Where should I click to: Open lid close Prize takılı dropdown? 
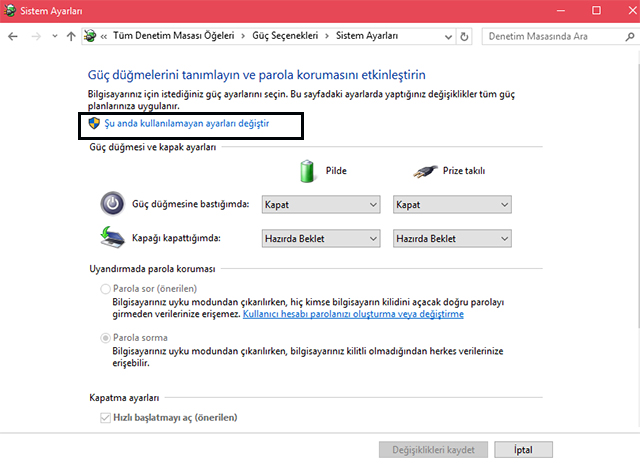coord(452,238)
